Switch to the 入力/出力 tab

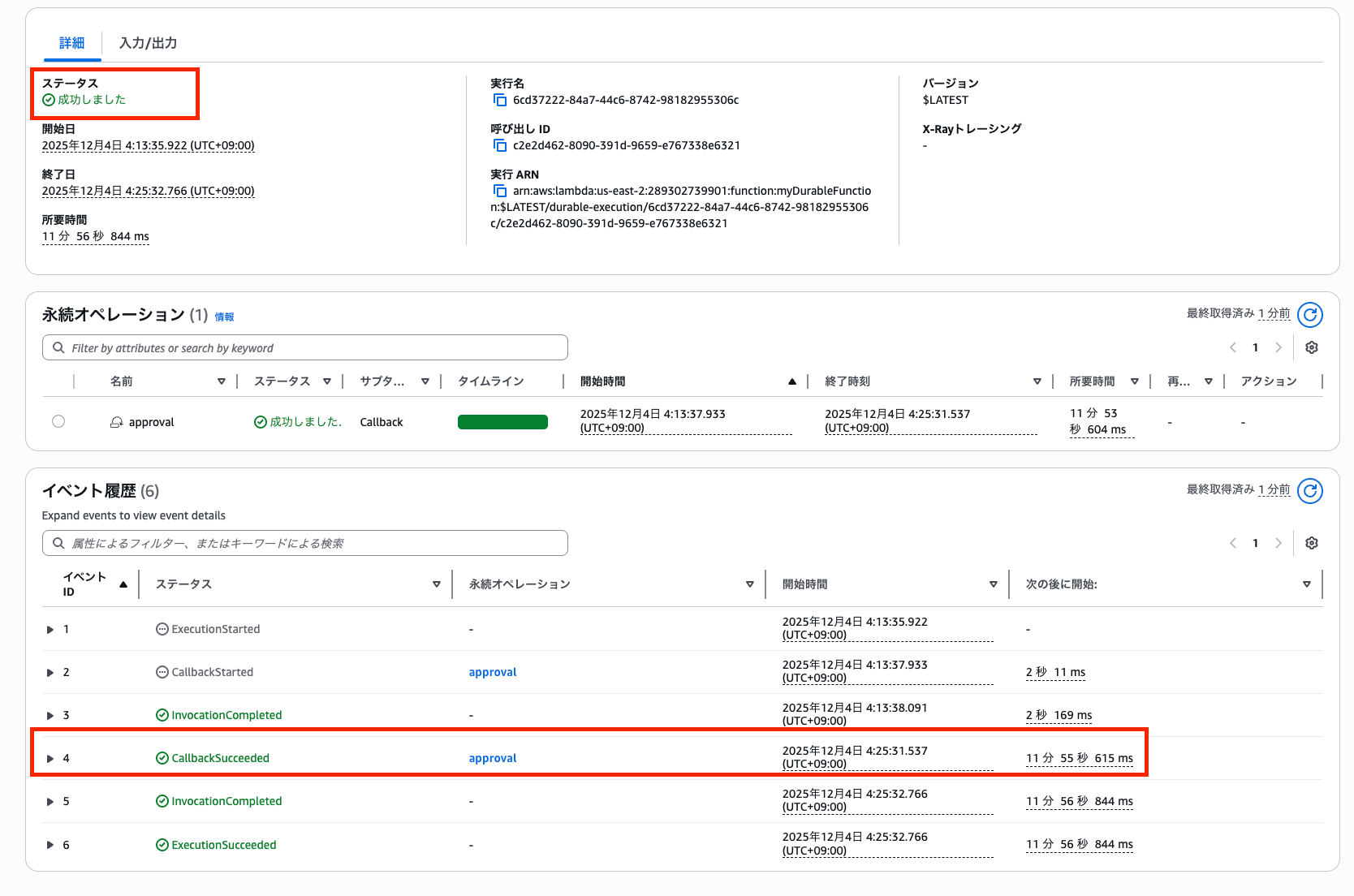pyautogui.click(x=148, y=43)
